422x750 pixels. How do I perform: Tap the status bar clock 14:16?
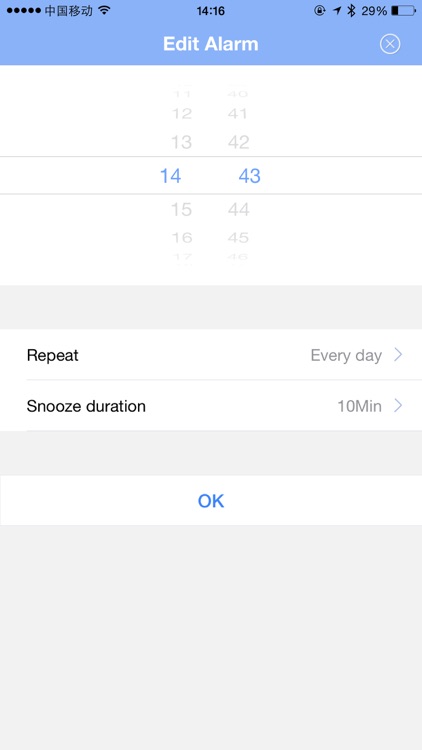click(211, 11)
